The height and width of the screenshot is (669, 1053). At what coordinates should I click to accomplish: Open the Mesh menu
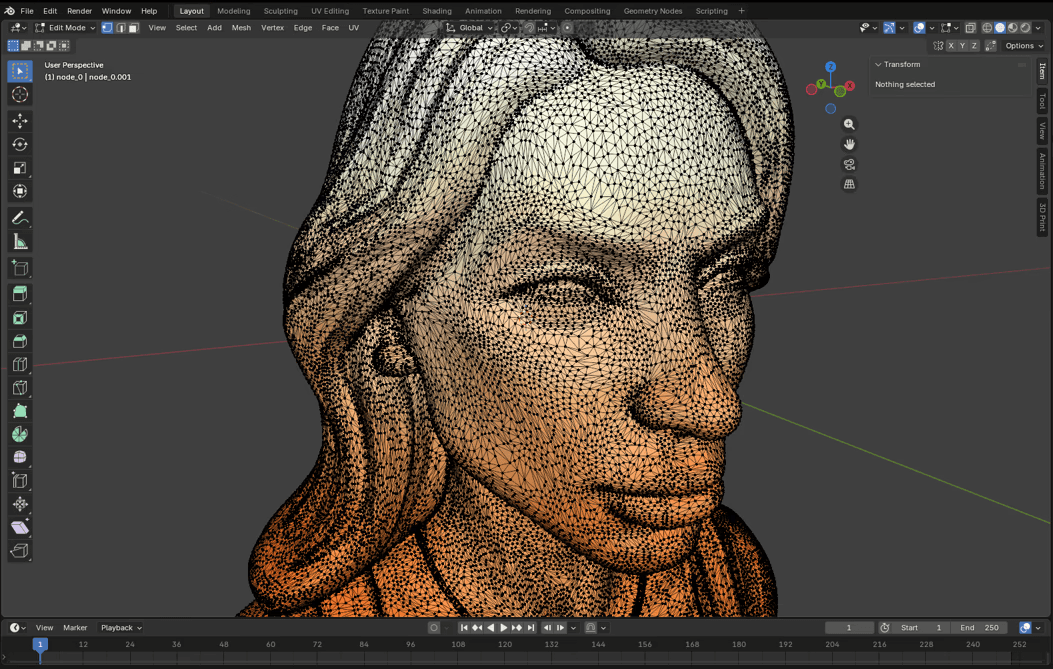[241, 28]
